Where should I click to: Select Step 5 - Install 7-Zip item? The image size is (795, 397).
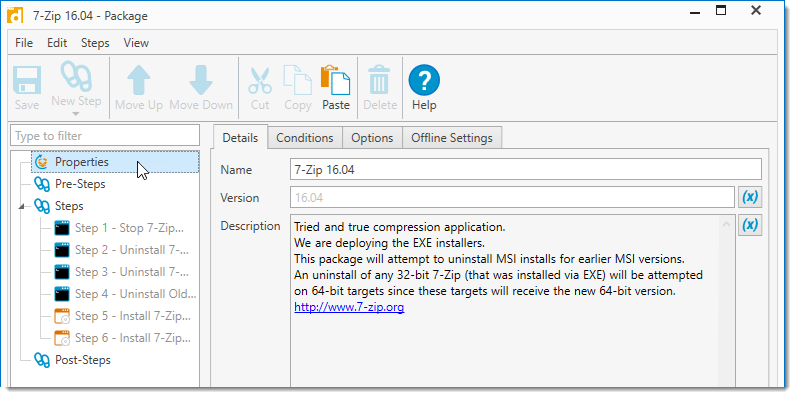pyautogui.click(x=133, y=316)
